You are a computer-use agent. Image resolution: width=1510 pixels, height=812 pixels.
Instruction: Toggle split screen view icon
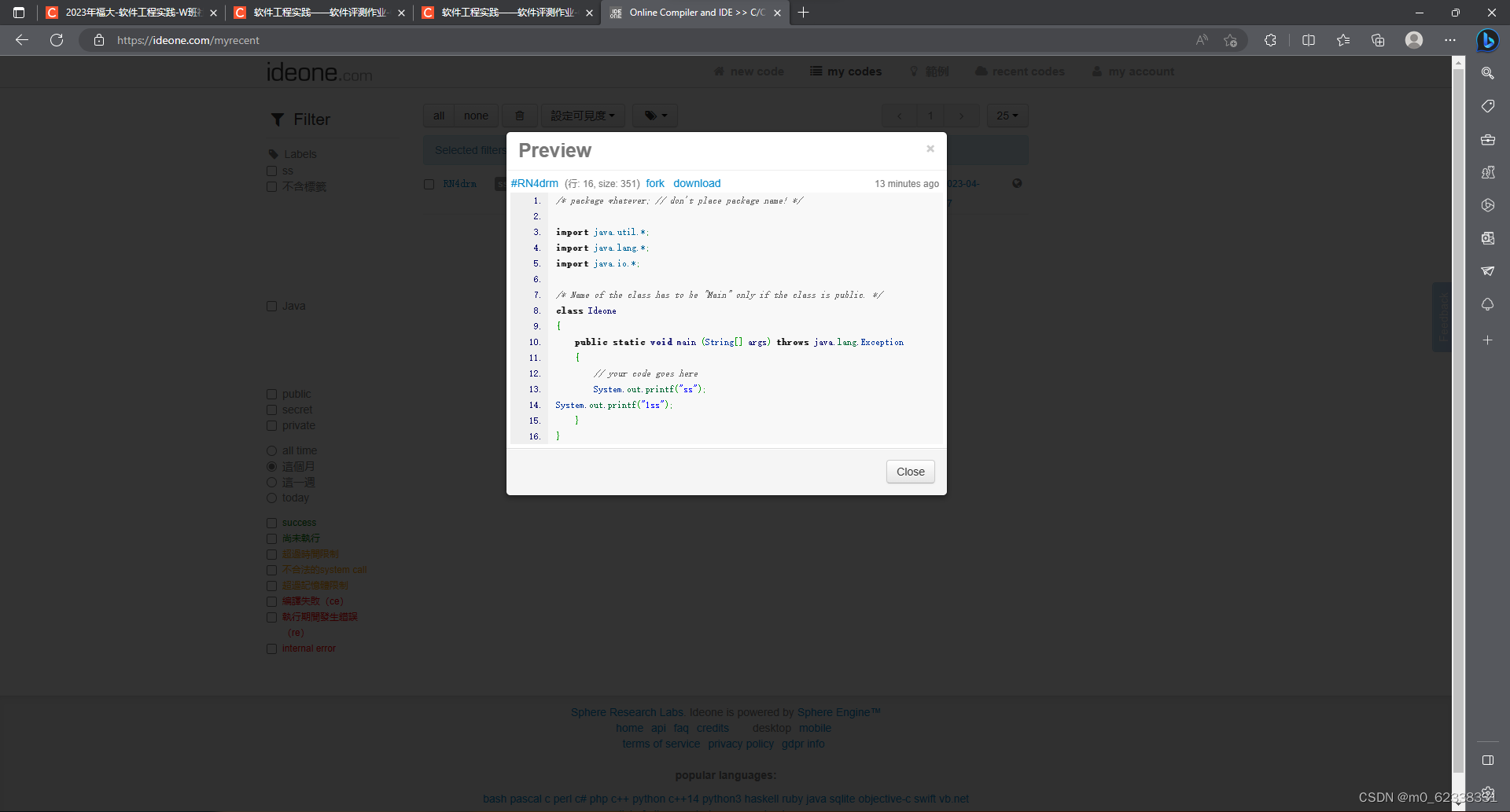(1309, 40)
